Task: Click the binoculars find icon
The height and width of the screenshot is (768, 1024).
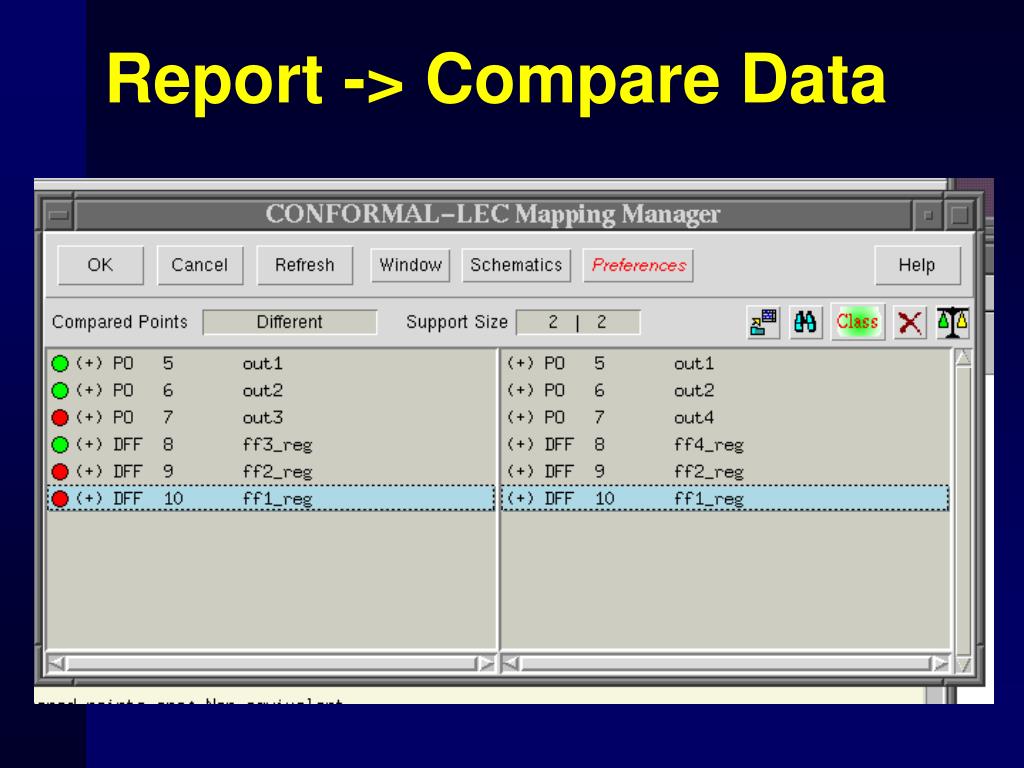Action: pos(805,322)
